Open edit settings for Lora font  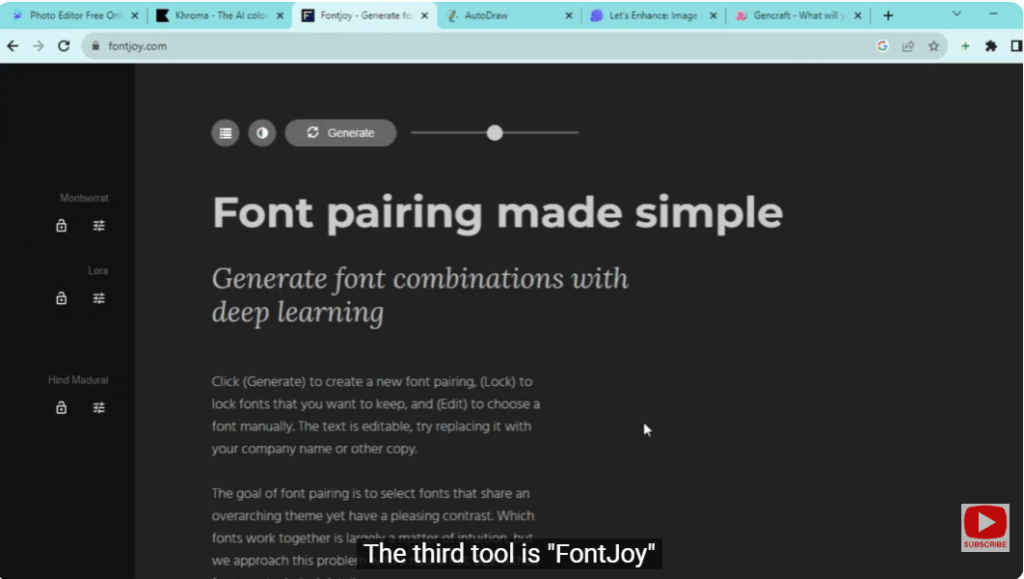pyautogui.click(x=99, y=297)
